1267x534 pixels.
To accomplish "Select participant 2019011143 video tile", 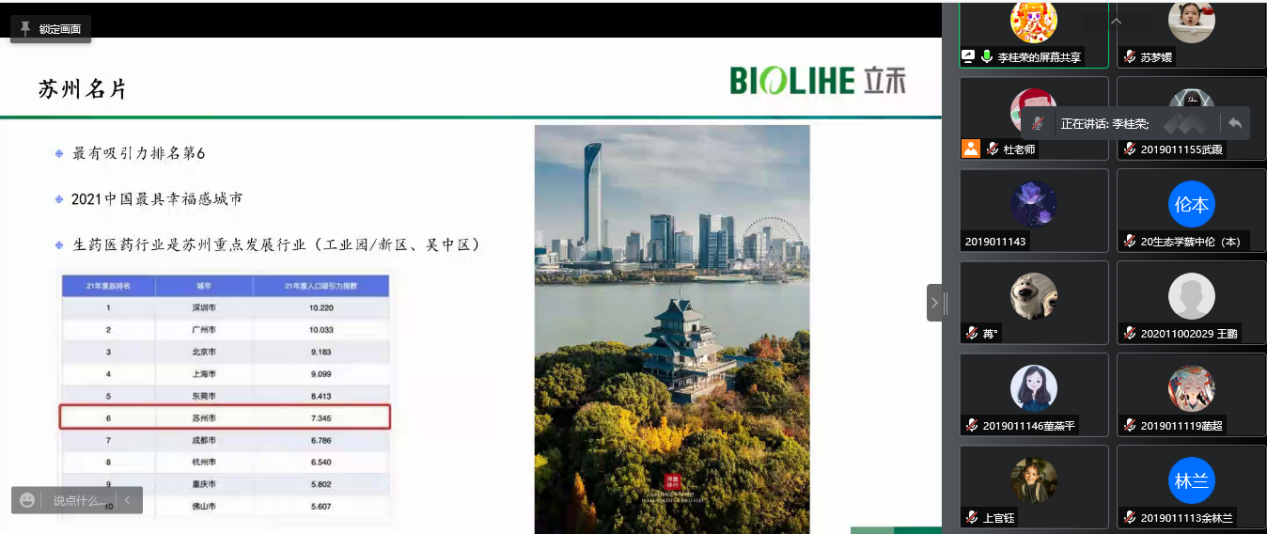I will (1034, 210).
